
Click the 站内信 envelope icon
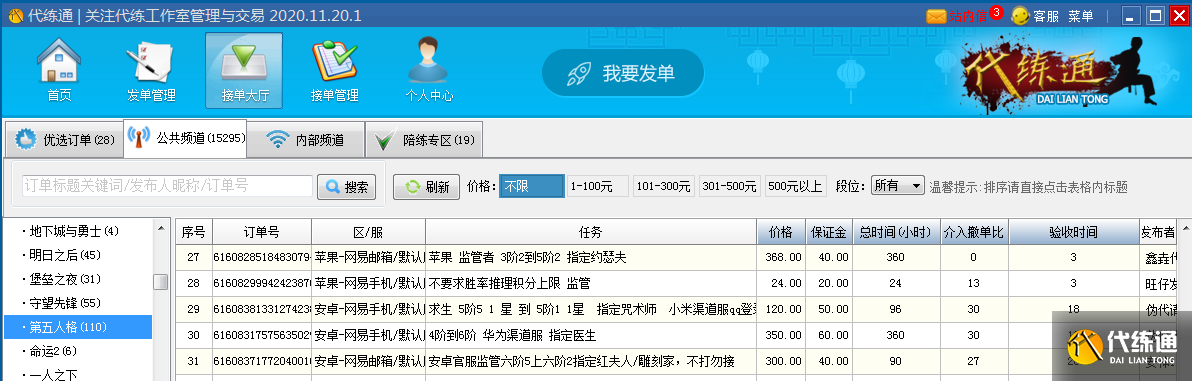tap(936, 16)
